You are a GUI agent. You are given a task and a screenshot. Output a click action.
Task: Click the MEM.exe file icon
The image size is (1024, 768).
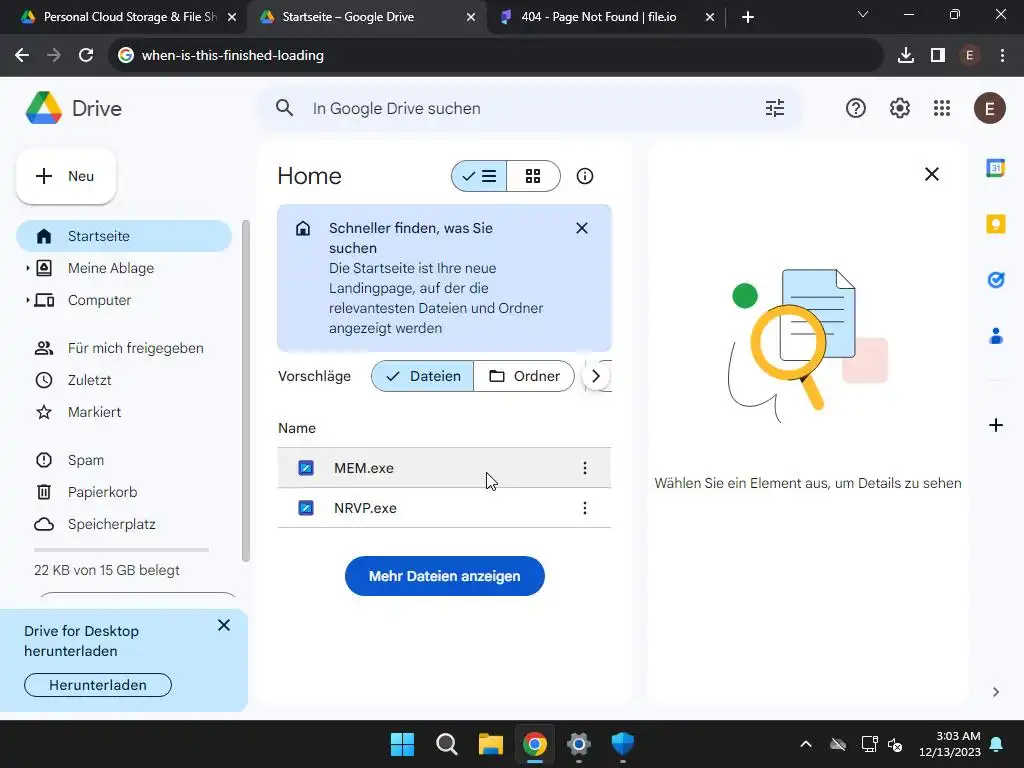click(306, 468)
